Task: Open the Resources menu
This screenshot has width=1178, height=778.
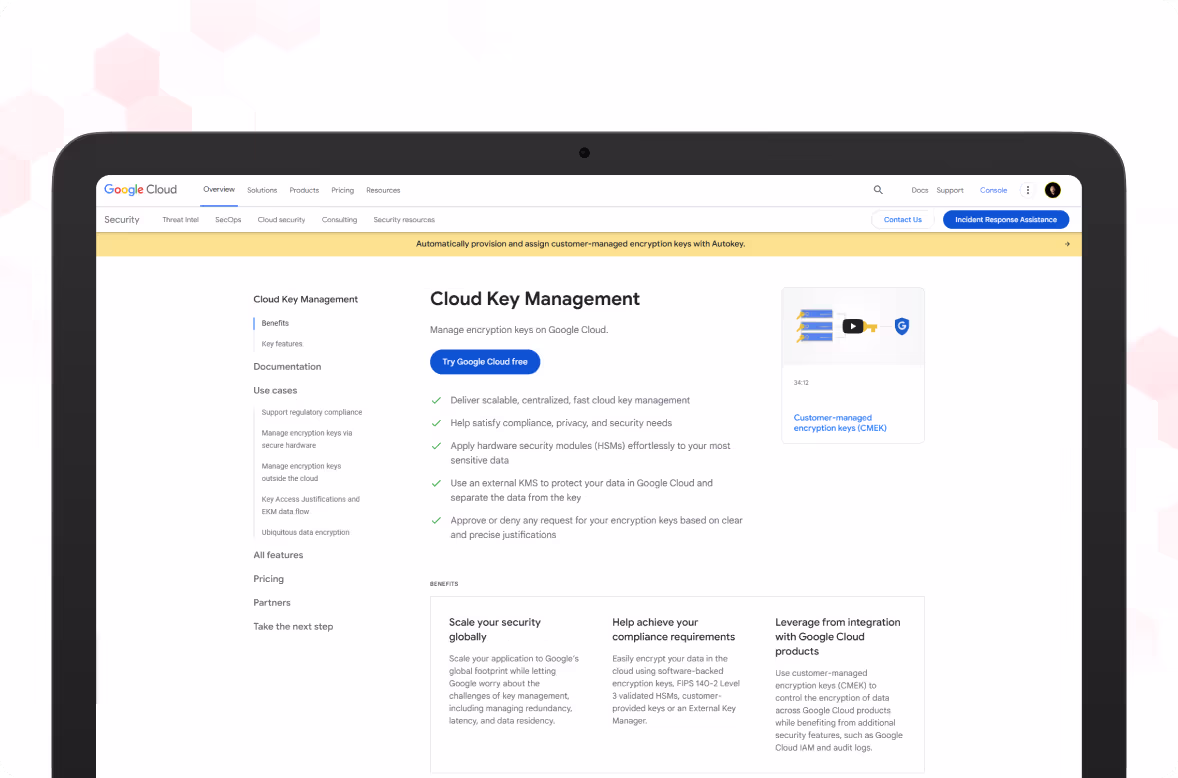Action: pos(383,190)
